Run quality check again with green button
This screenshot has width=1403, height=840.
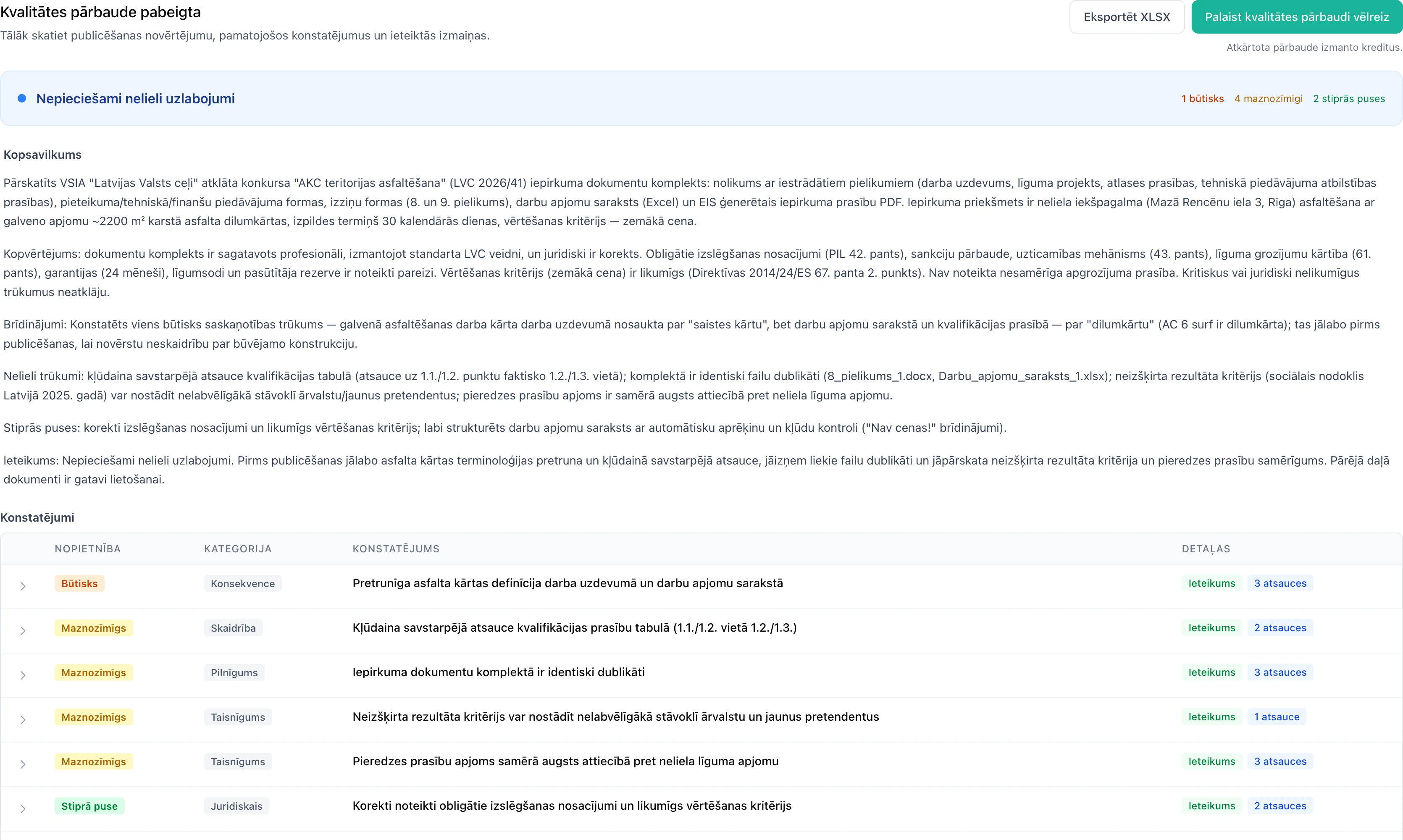[x=1297, y=17]
